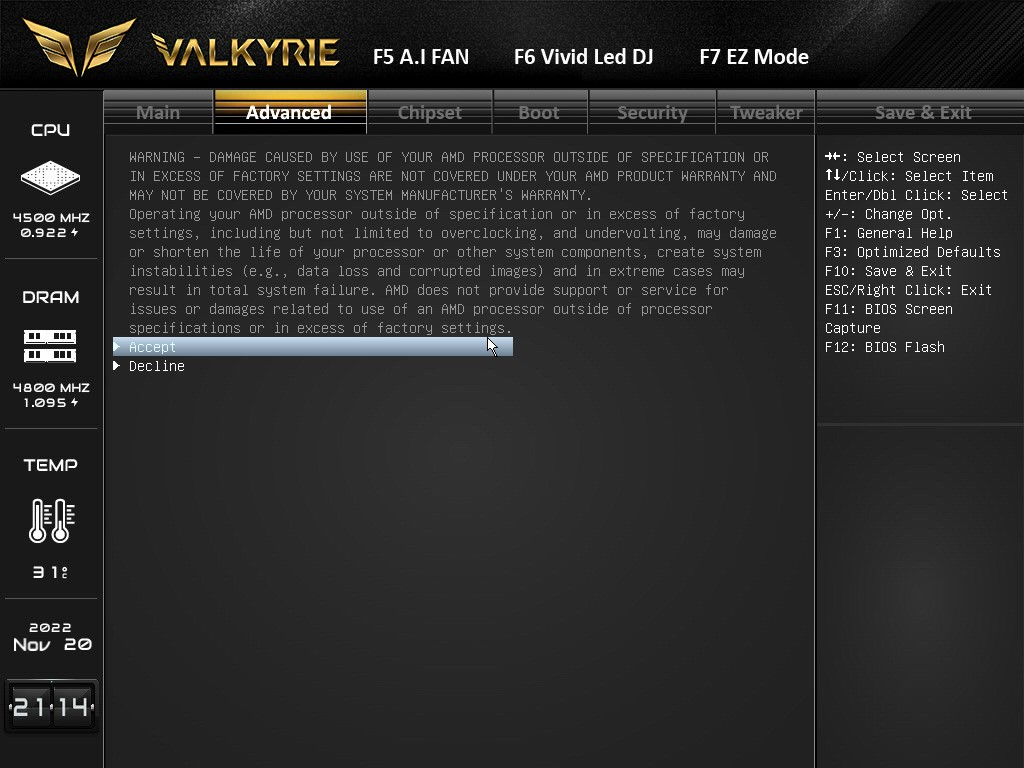Open the Tweaker tab
The height and width of the screenshot is (768, 1024).
tap(765, 112)
